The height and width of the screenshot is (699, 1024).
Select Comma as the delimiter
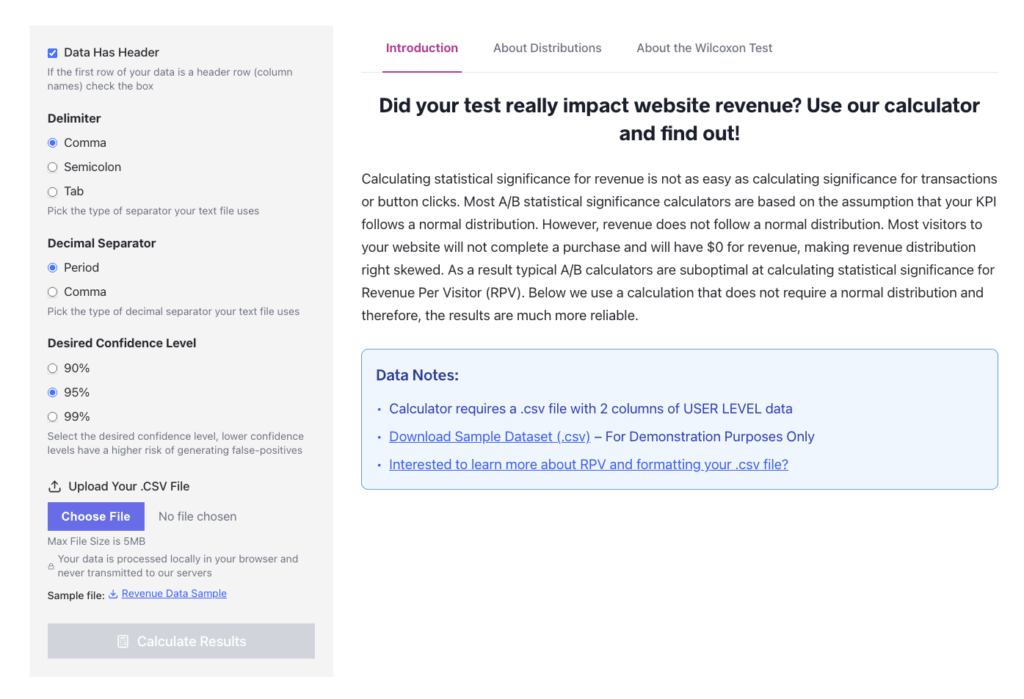tap(53, 143)
